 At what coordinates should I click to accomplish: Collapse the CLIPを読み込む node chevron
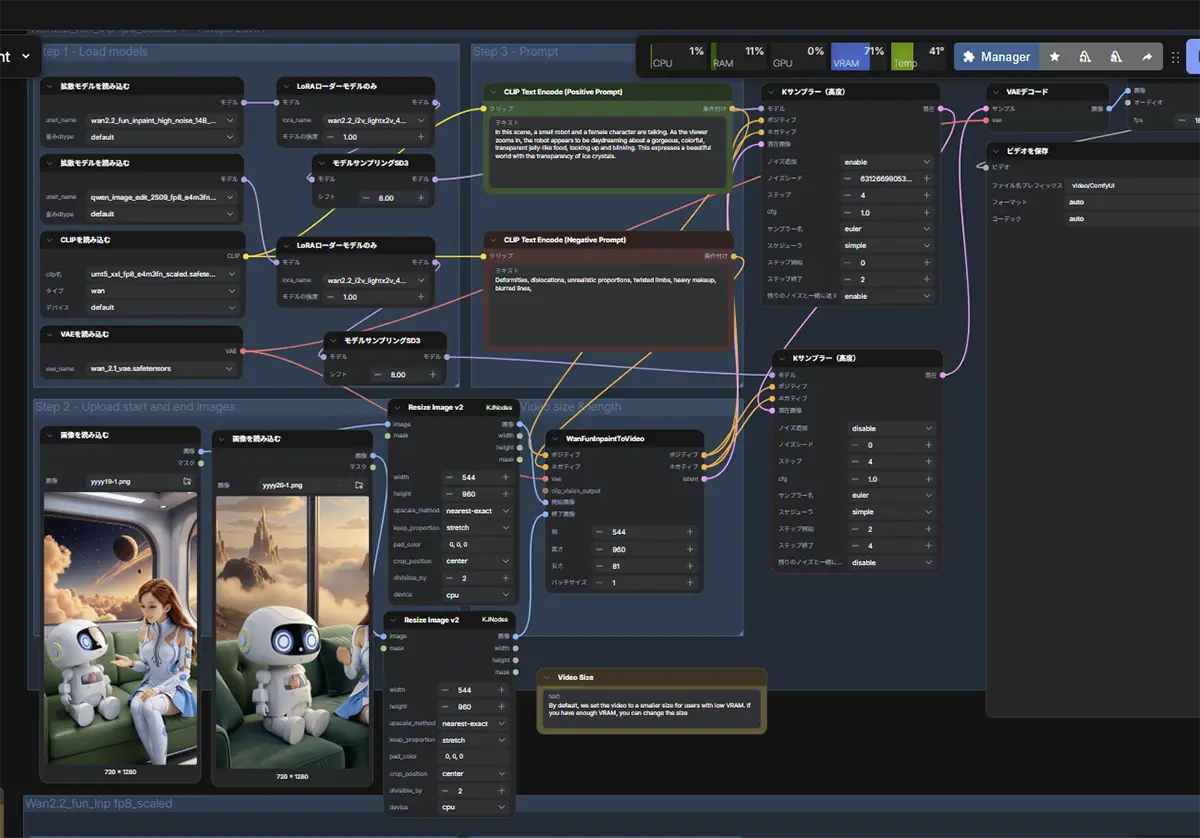point(50,240)
